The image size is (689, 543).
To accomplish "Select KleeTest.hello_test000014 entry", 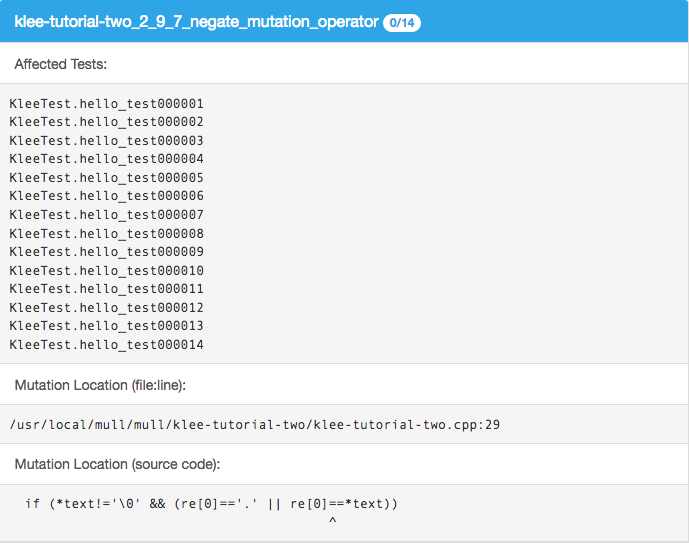I will point(106,344).
